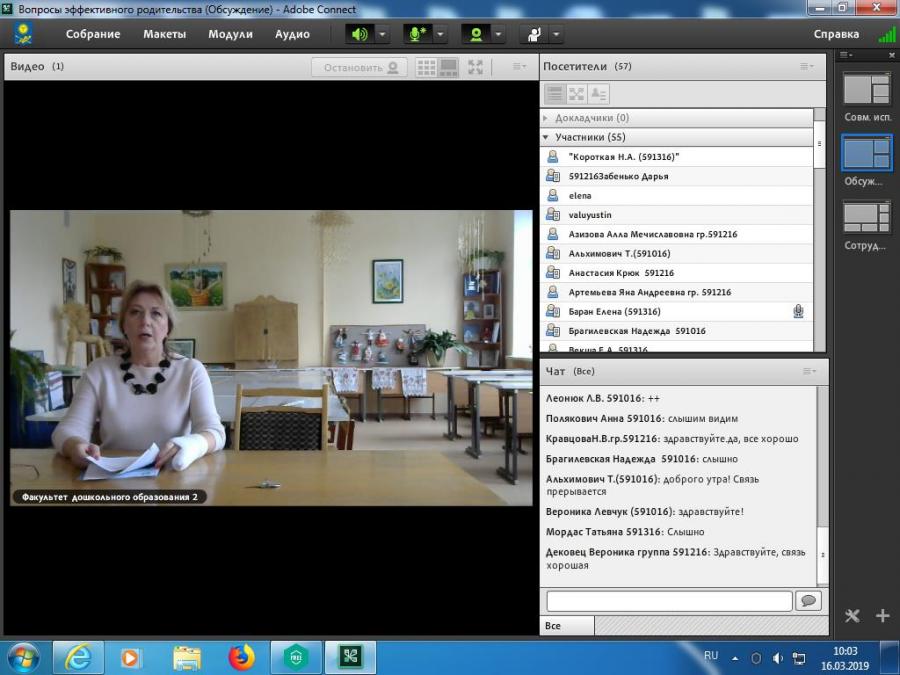This screenshot has height=675, width=900.
Task: Click the Остановить video button
Action: click(x=360, y=68)
